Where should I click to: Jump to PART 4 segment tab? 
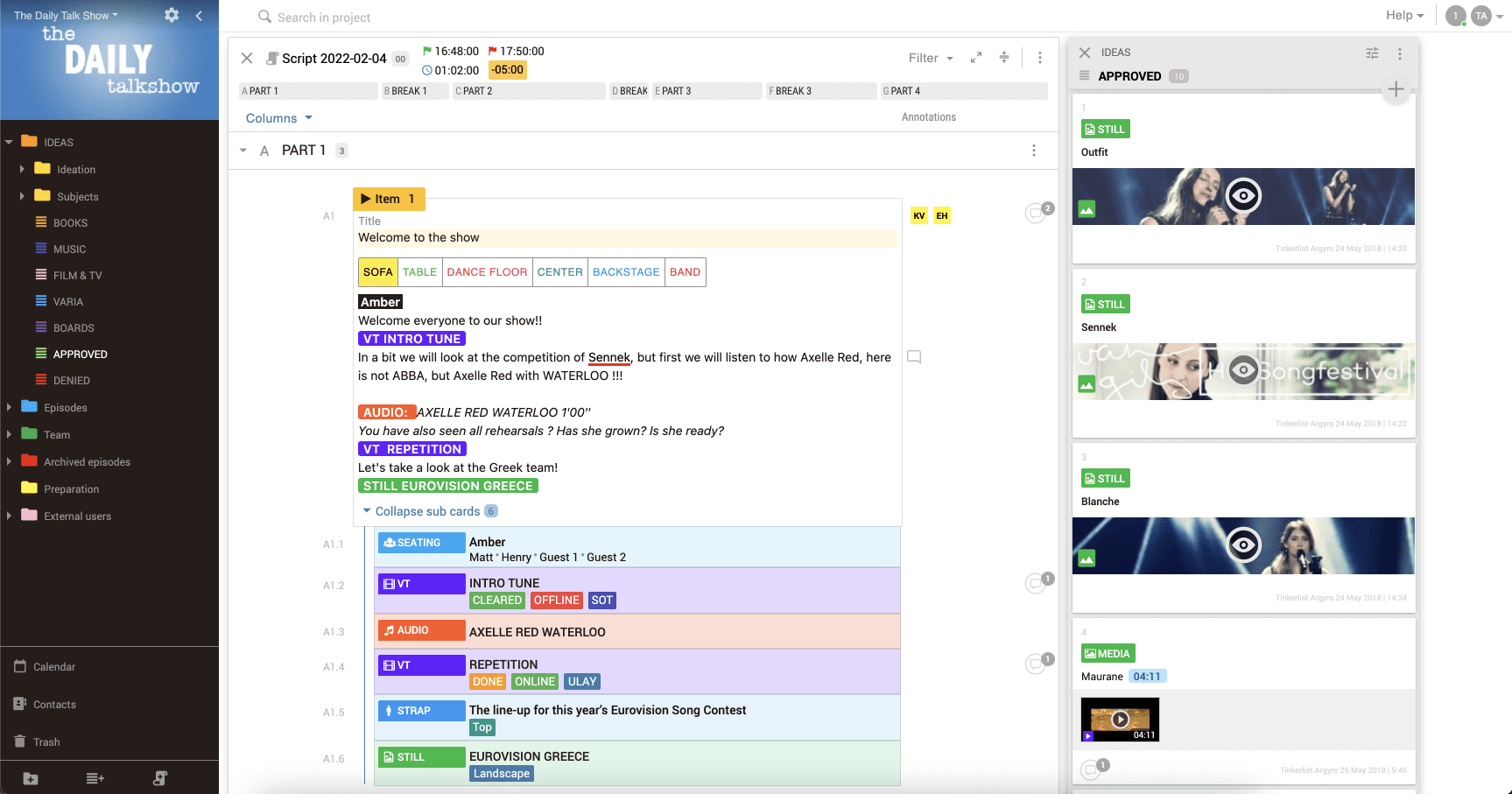[x=964, y=91]
